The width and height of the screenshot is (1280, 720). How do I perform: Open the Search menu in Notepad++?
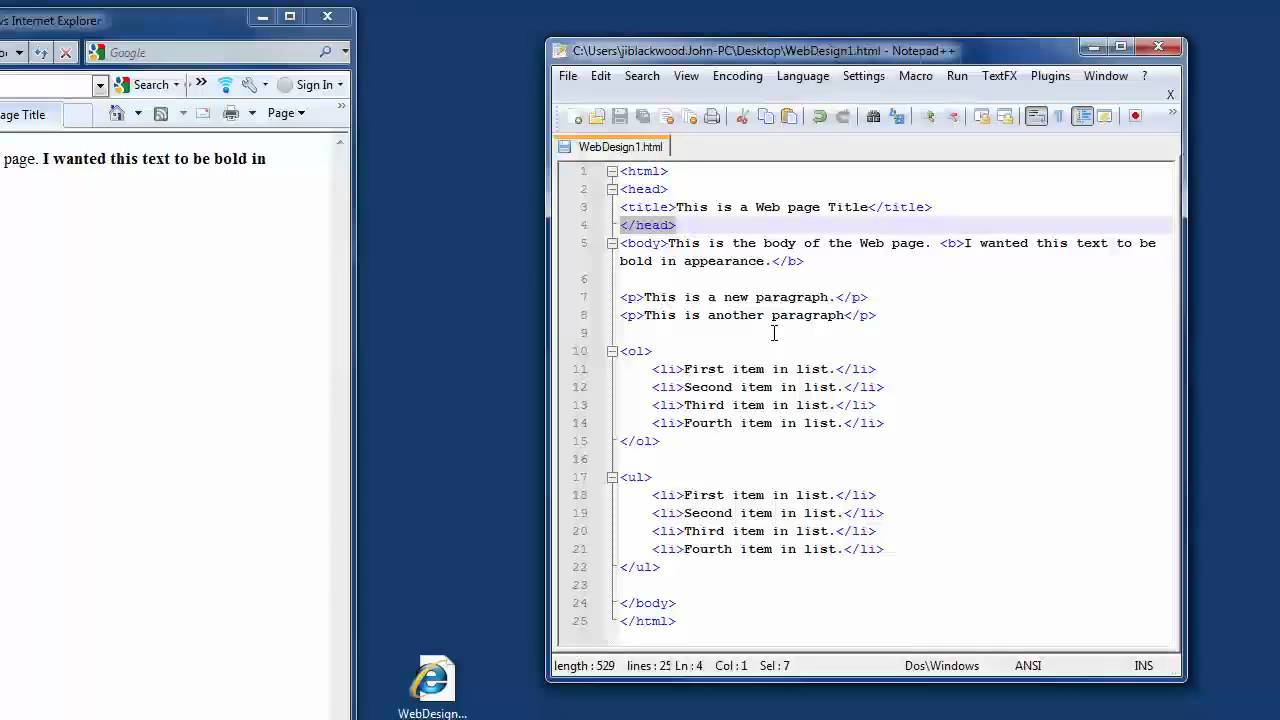click(642, 76)
